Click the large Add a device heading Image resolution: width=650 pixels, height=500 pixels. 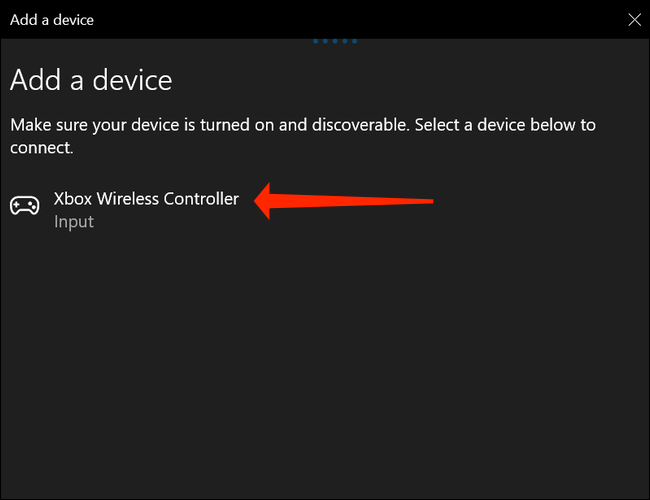tap(91, 80)
